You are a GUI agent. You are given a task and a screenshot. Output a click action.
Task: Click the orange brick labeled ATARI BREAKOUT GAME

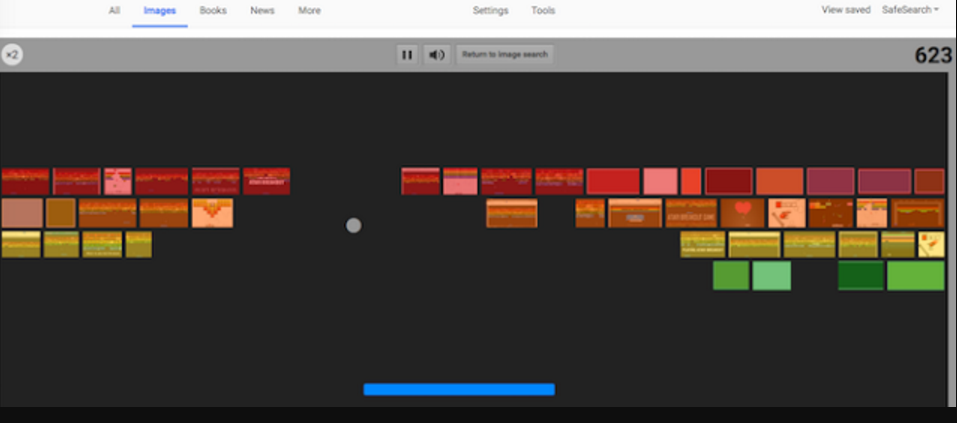(691, 213)
